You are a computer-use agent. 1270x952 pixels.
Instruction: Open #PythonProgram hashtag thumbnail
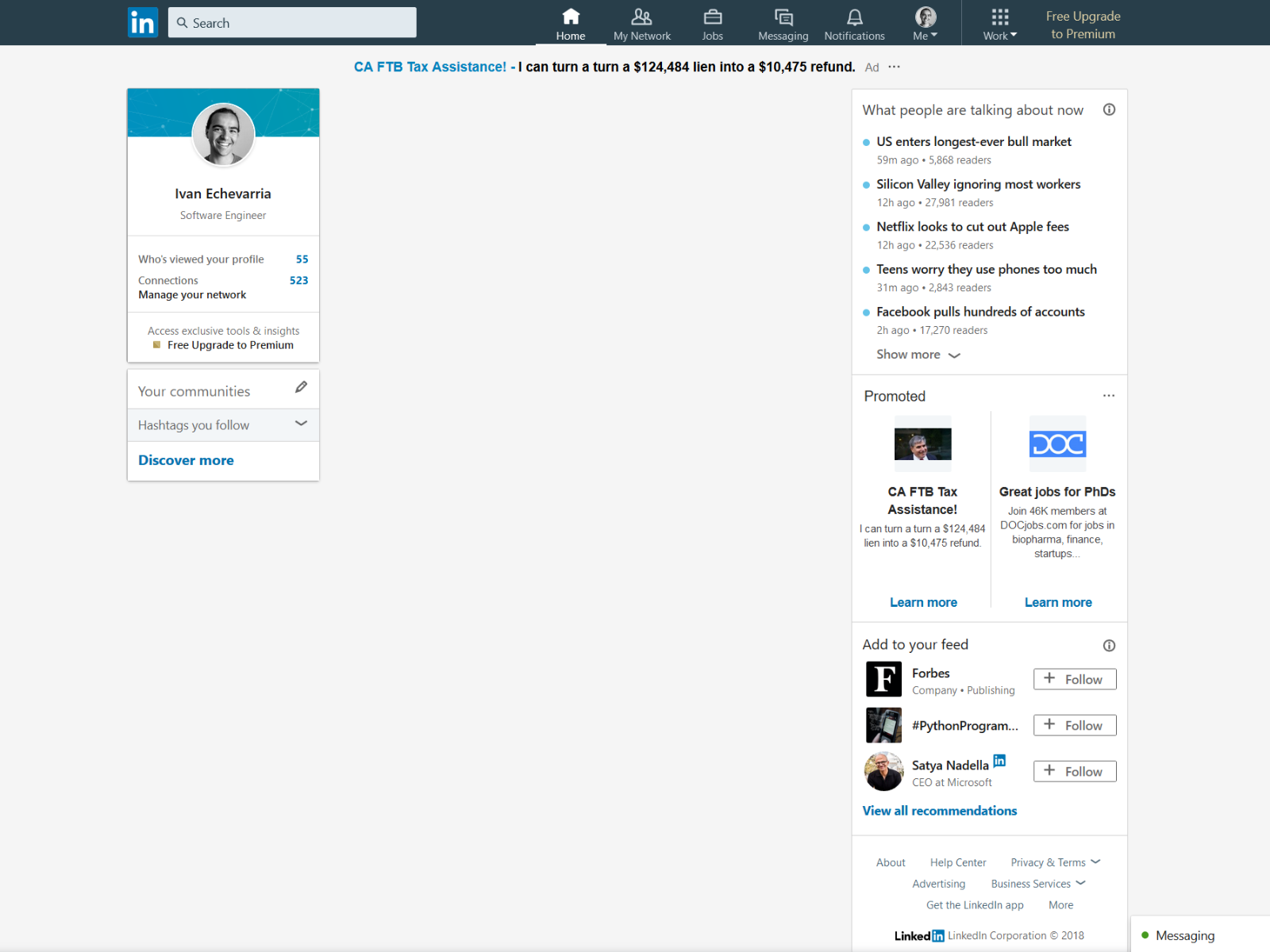[x=883, y=725]
